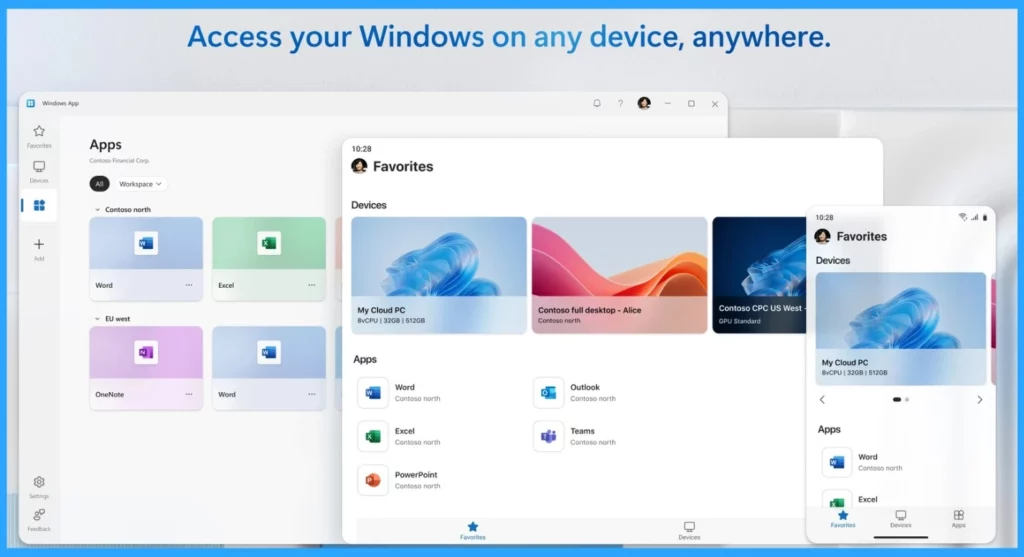Open Excel app in phone Favorites list
The height and width of the screenshot is (557, 1024).
coord(851,500)
